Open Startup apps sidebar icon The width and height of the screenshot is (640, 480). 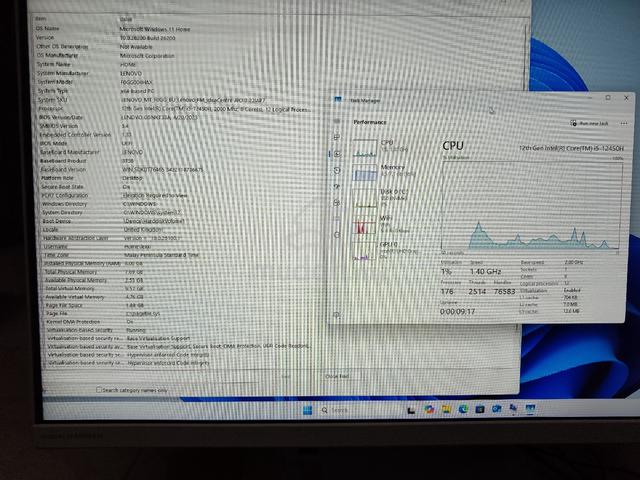[337, 186]
